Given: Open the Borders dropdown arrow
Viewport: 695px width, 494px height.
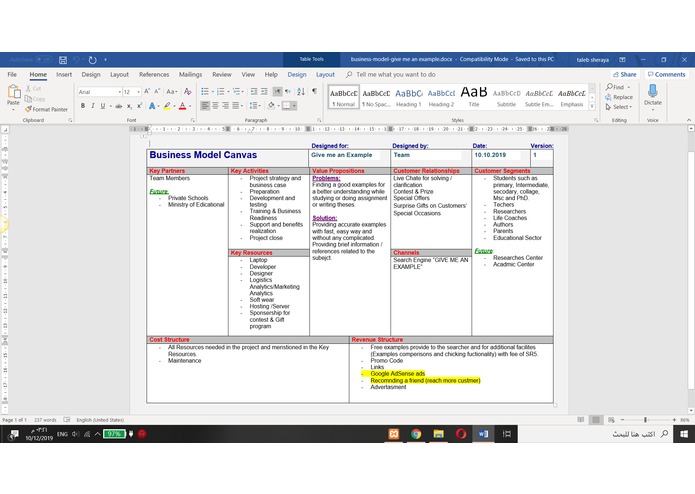Looking at the screenshot, I should pos(294,106).
